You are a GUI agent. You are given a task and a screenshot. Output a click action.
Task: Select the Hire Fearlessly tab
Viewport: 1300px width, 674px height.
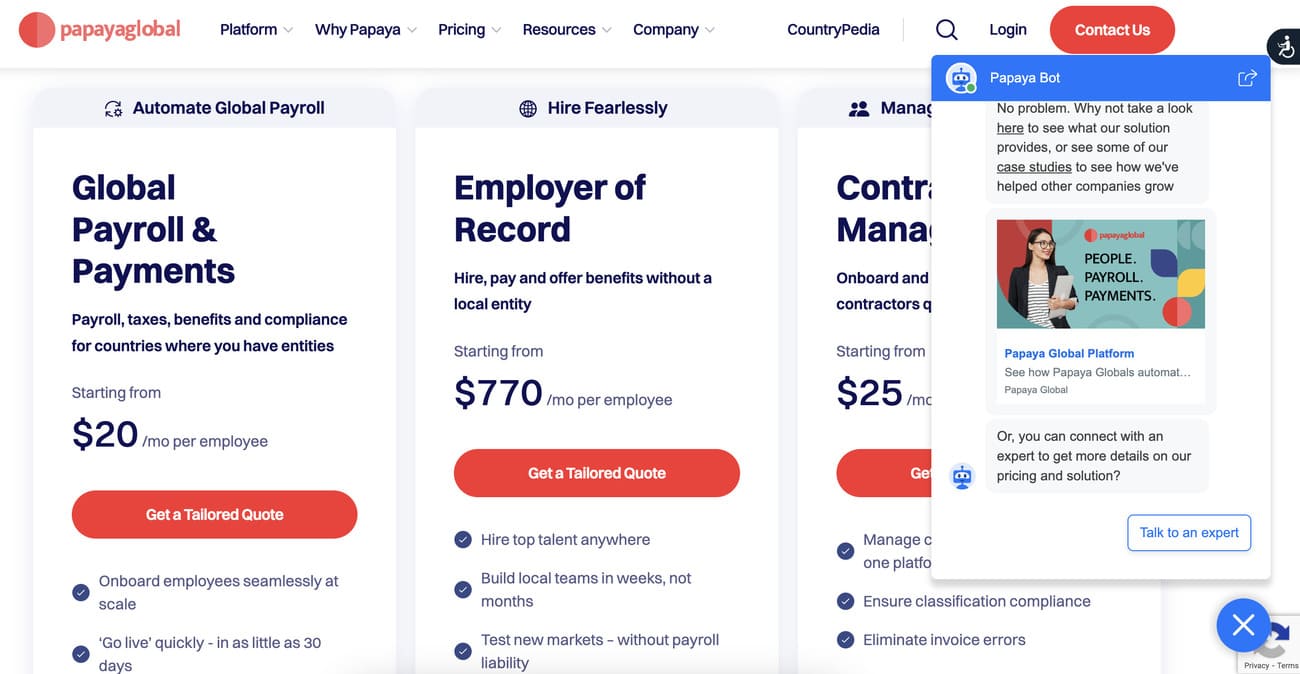596,108
